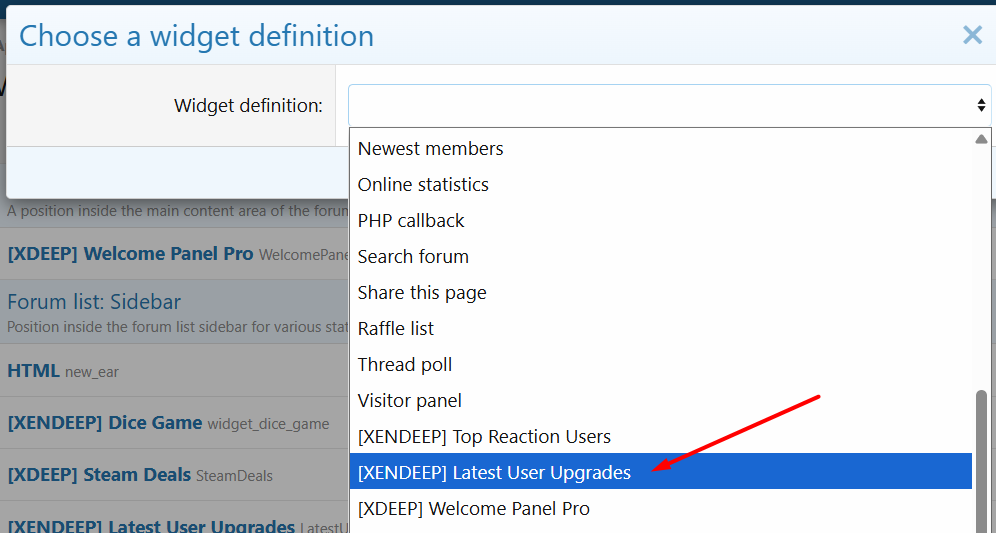This screenshot has width=996, height=533.
Task: Open [XDEEP] Steam Deals widget
Action: (x=99, y=475)
